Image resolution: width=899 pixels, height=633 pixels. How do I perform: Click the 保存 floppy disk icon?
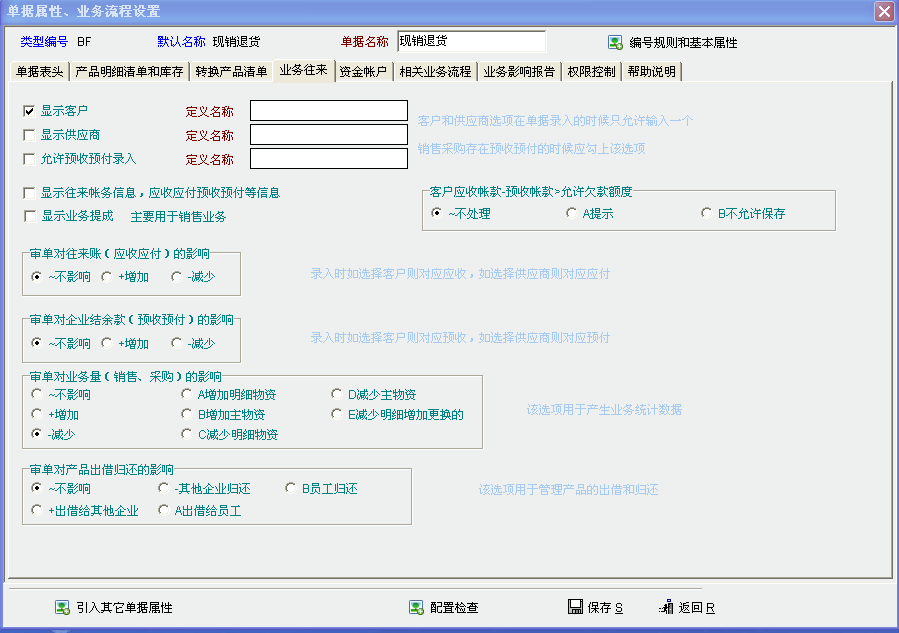(x=575, y=607)
